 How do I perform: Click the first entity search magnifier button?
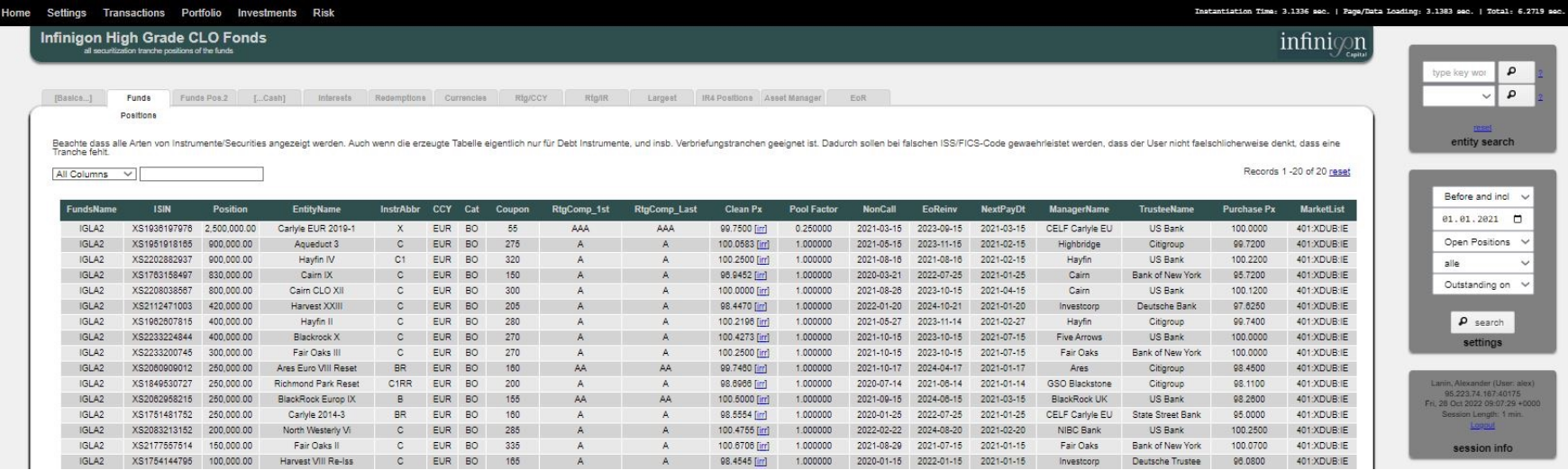[x=1516, y=72]
